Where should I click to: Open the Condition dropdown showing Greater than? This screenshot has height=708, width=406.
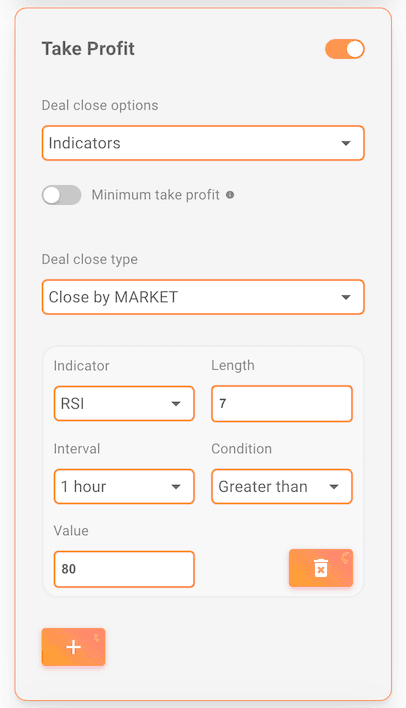click(x=282, y=487)
